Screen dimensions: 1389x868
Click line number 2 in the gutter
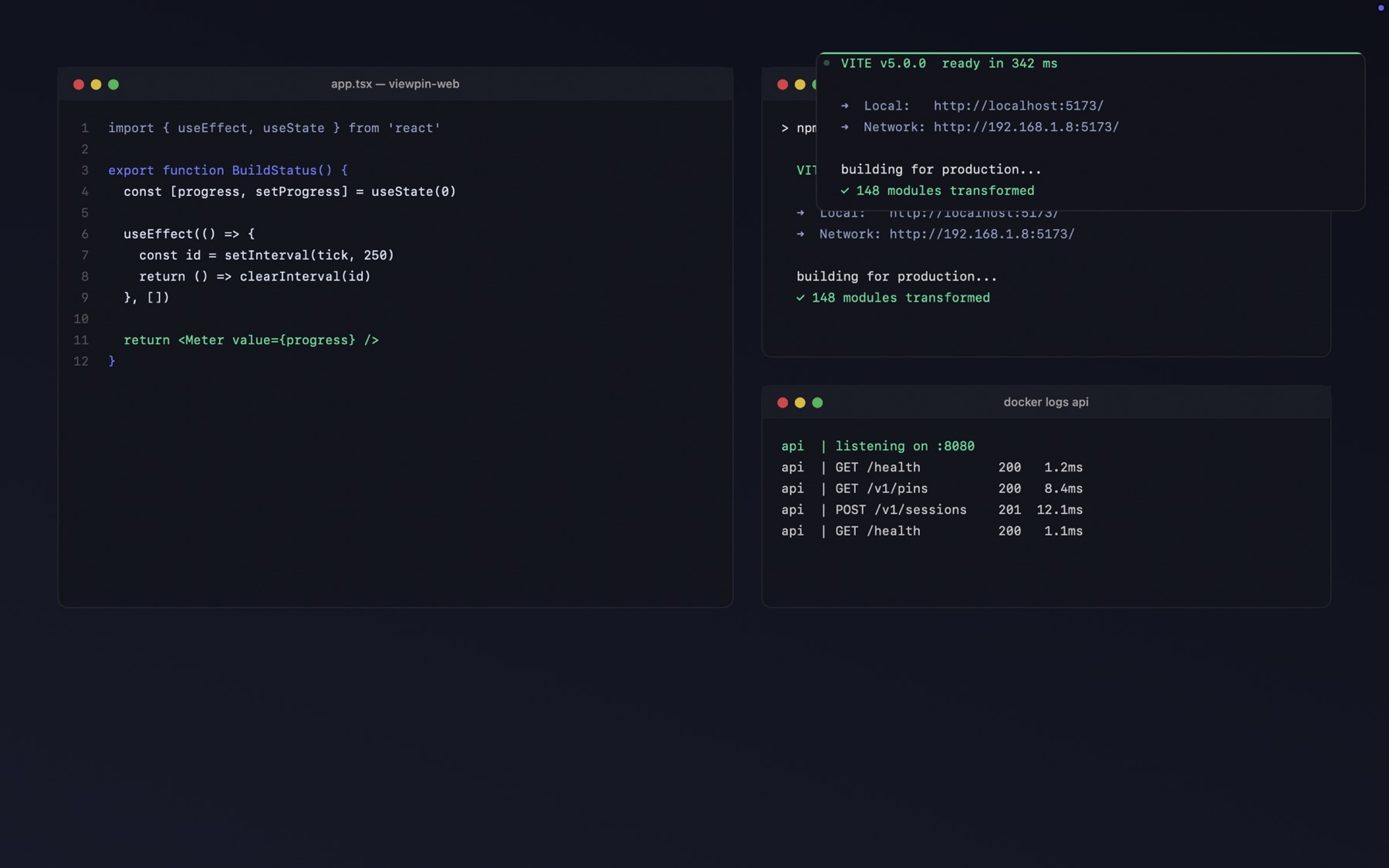pos(85,149)
